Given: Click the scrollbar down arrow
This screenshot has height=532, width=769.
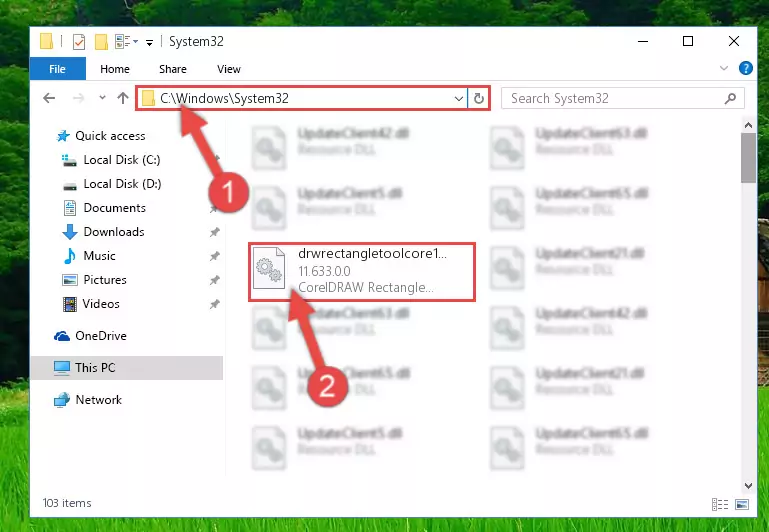Looking at the screenshot, I should (748, 485).
